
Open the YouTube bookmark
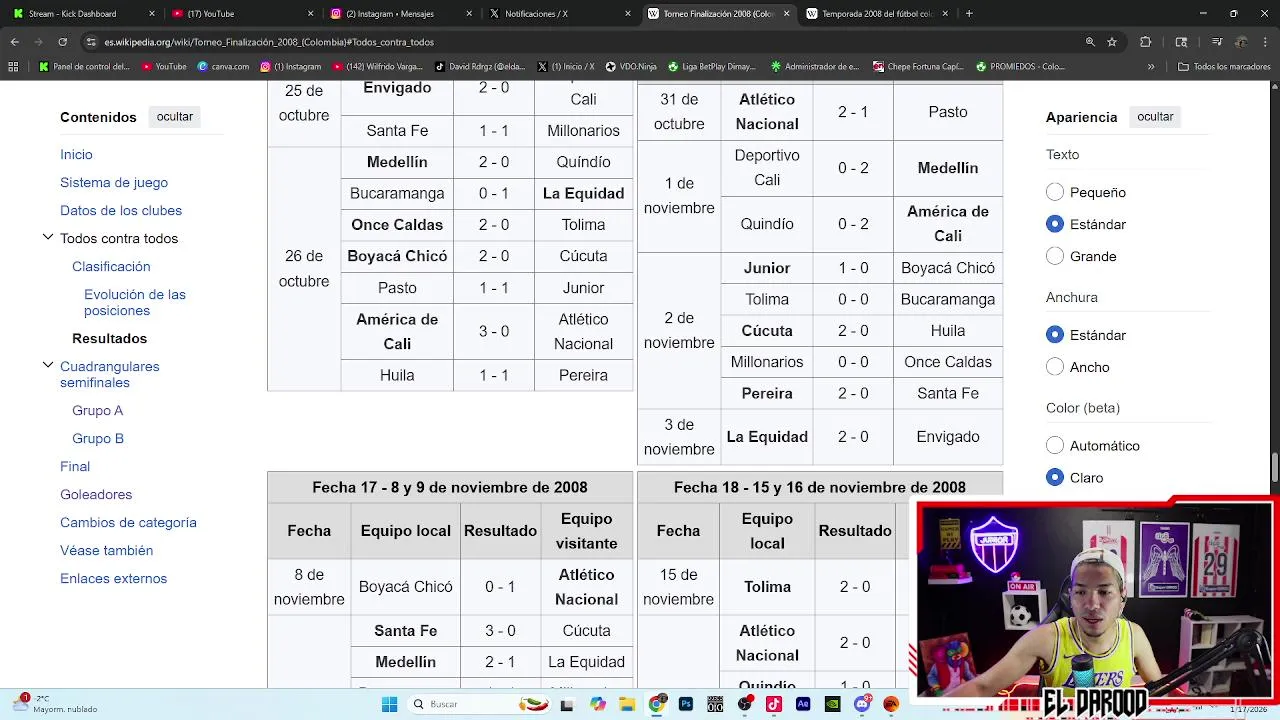click(x=164, y=67)
